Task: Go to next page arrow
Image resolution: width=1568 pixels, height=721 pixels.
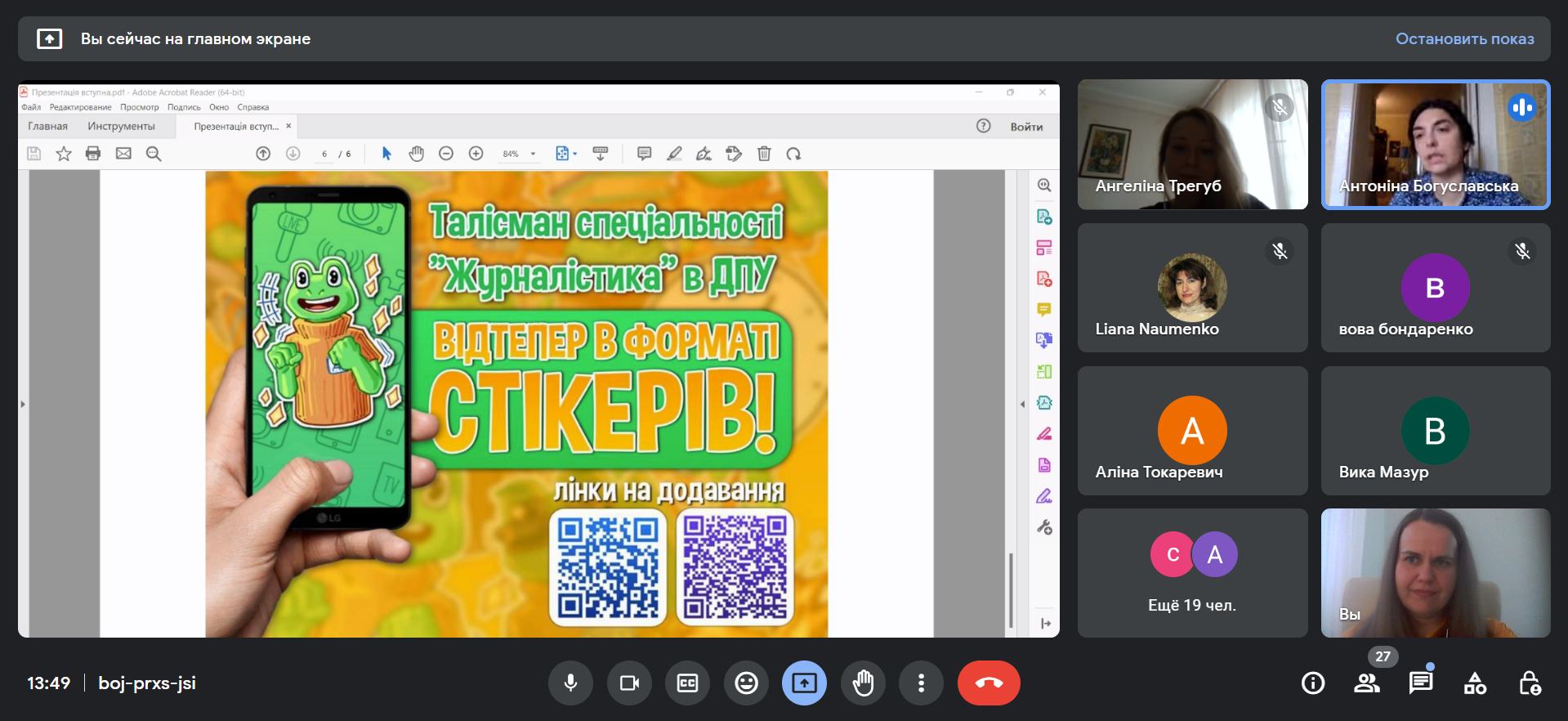Action: [x=293, y=154]
